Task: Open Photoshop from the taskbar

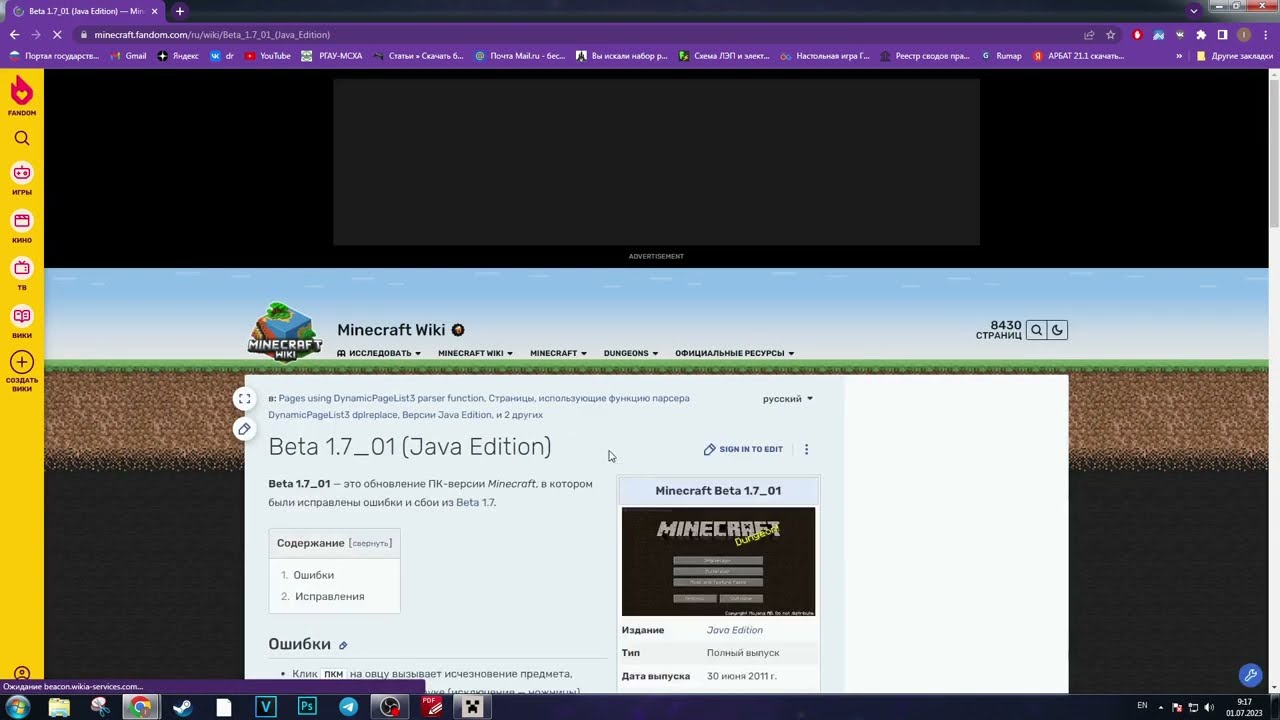Action: [307, 707]
